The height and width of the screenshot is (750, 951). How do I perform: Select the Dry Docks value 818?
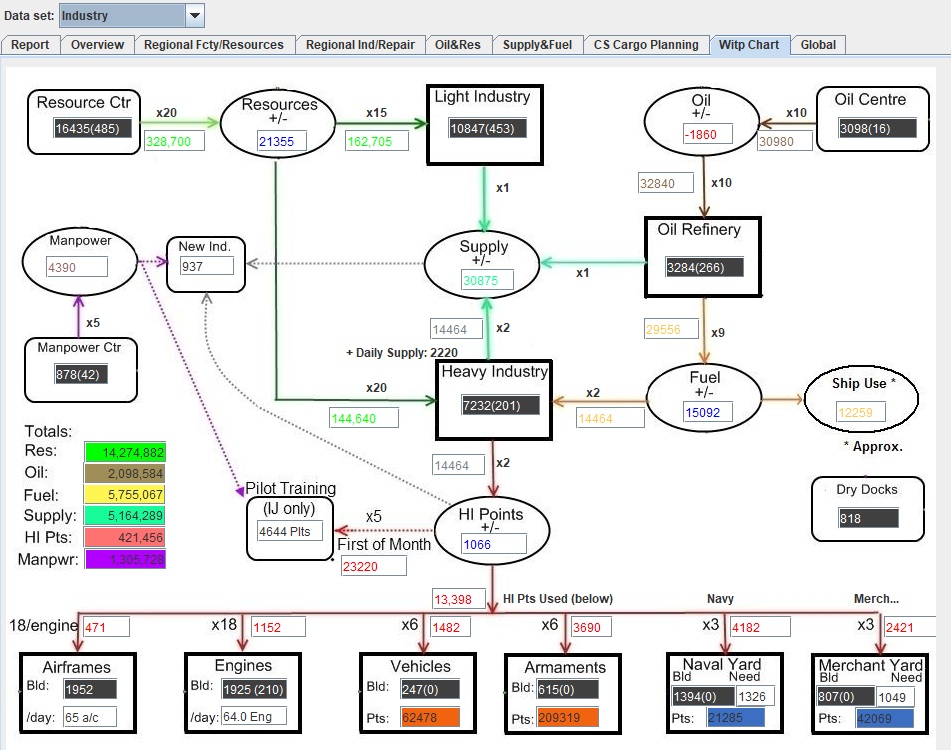coord(869,518)
